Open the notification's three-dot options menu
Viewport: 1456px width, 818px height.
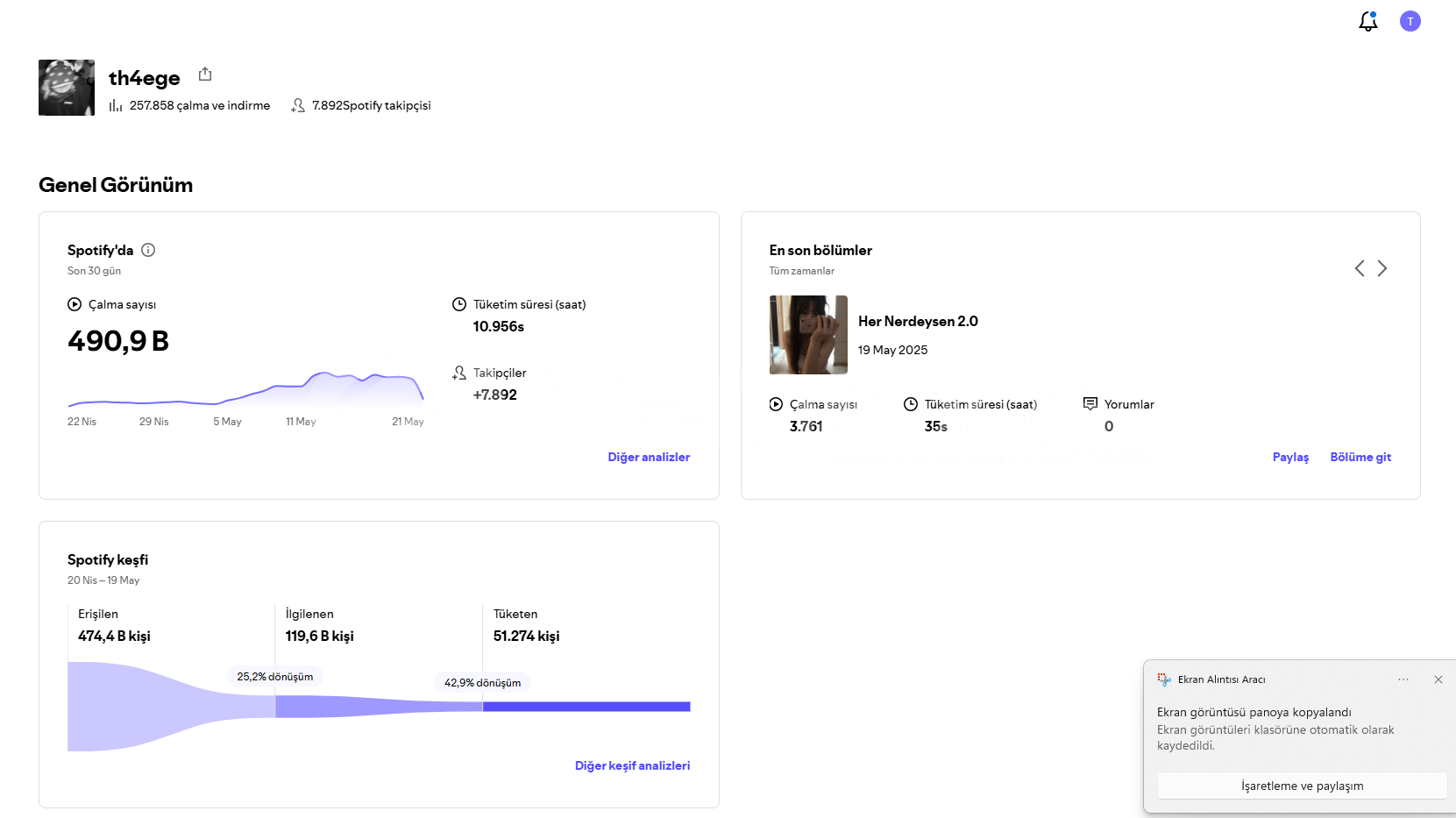tap(1403, 679)
